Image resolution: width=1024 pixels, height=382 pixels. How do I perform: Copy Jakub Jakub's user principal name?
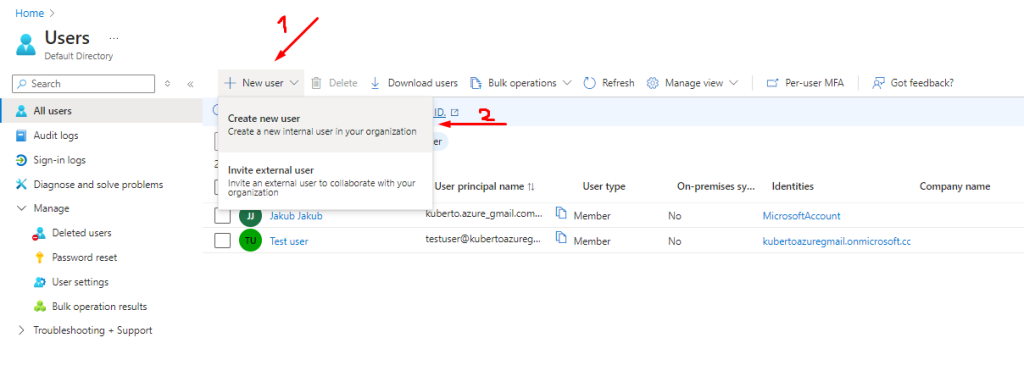click(x=560, y=212)
